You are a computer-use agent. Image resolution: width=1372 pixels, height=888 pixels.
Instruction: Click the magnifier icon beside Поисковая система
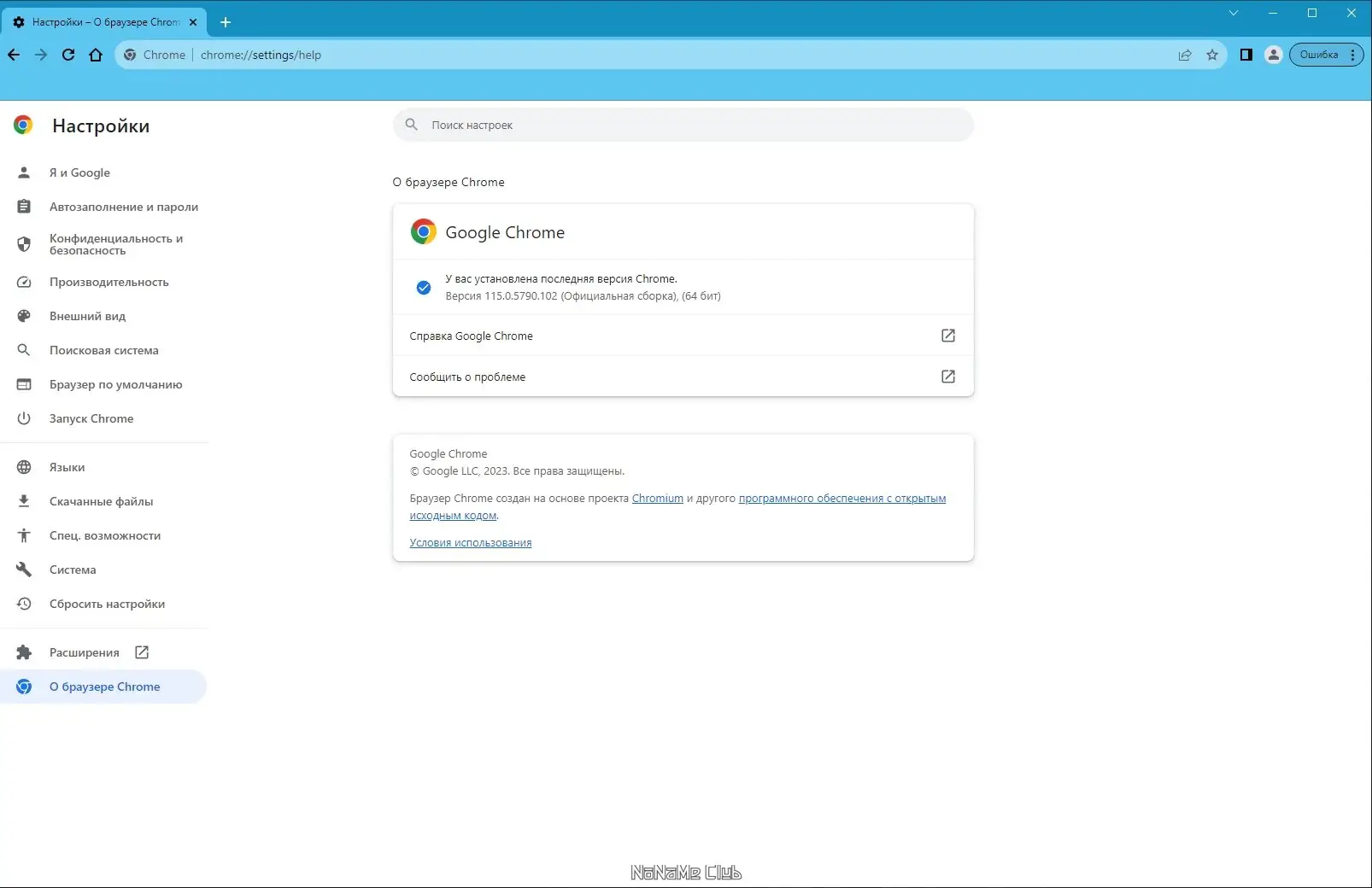[24, 350]
